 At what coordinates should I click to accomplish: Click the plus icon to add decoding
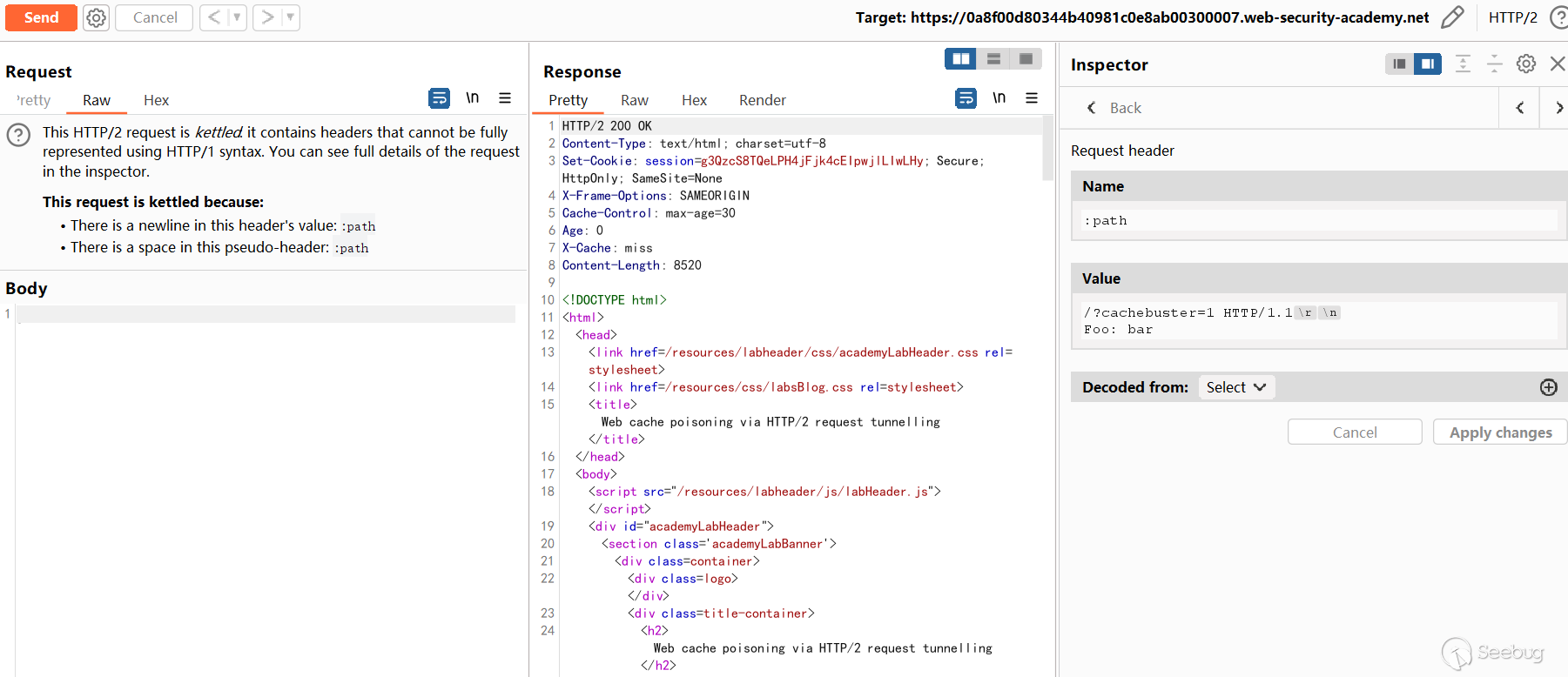click(x=1548, y=387)
